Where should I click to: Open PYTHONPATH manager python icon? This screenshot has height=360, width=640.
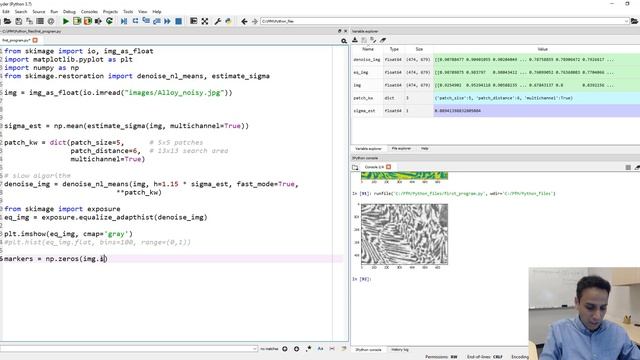pyautogui.click(x=229, y=21)
